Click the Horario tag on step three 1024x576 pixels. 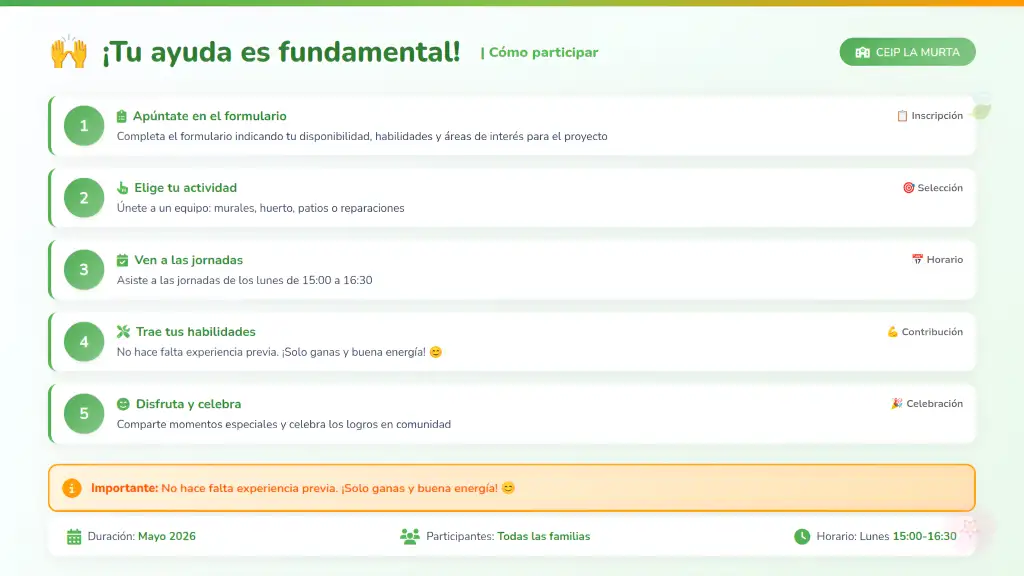[937, 260]
